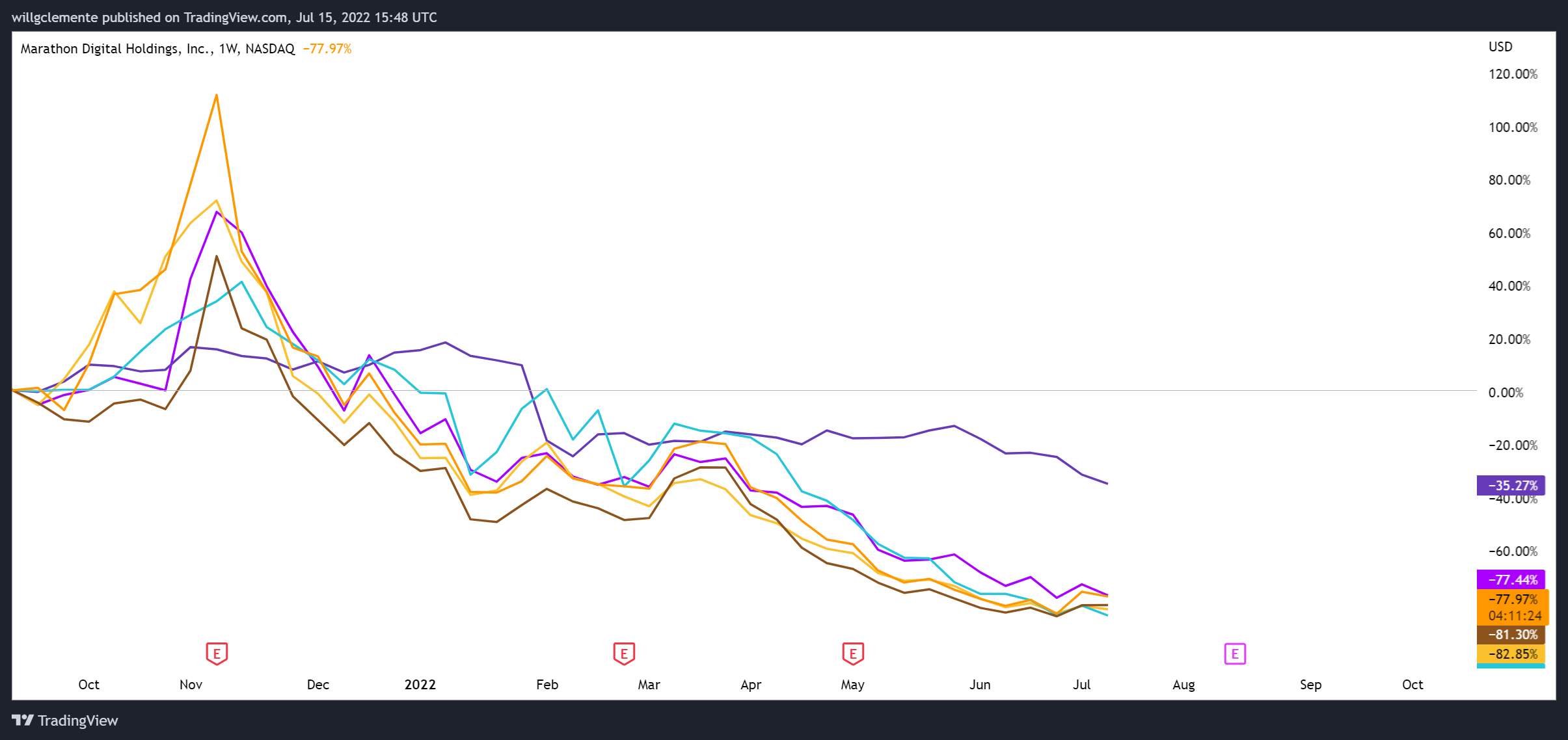Select the May earnings E marker
The image size is (1568, 740).
pyautogui.click(x=853, y=653)
